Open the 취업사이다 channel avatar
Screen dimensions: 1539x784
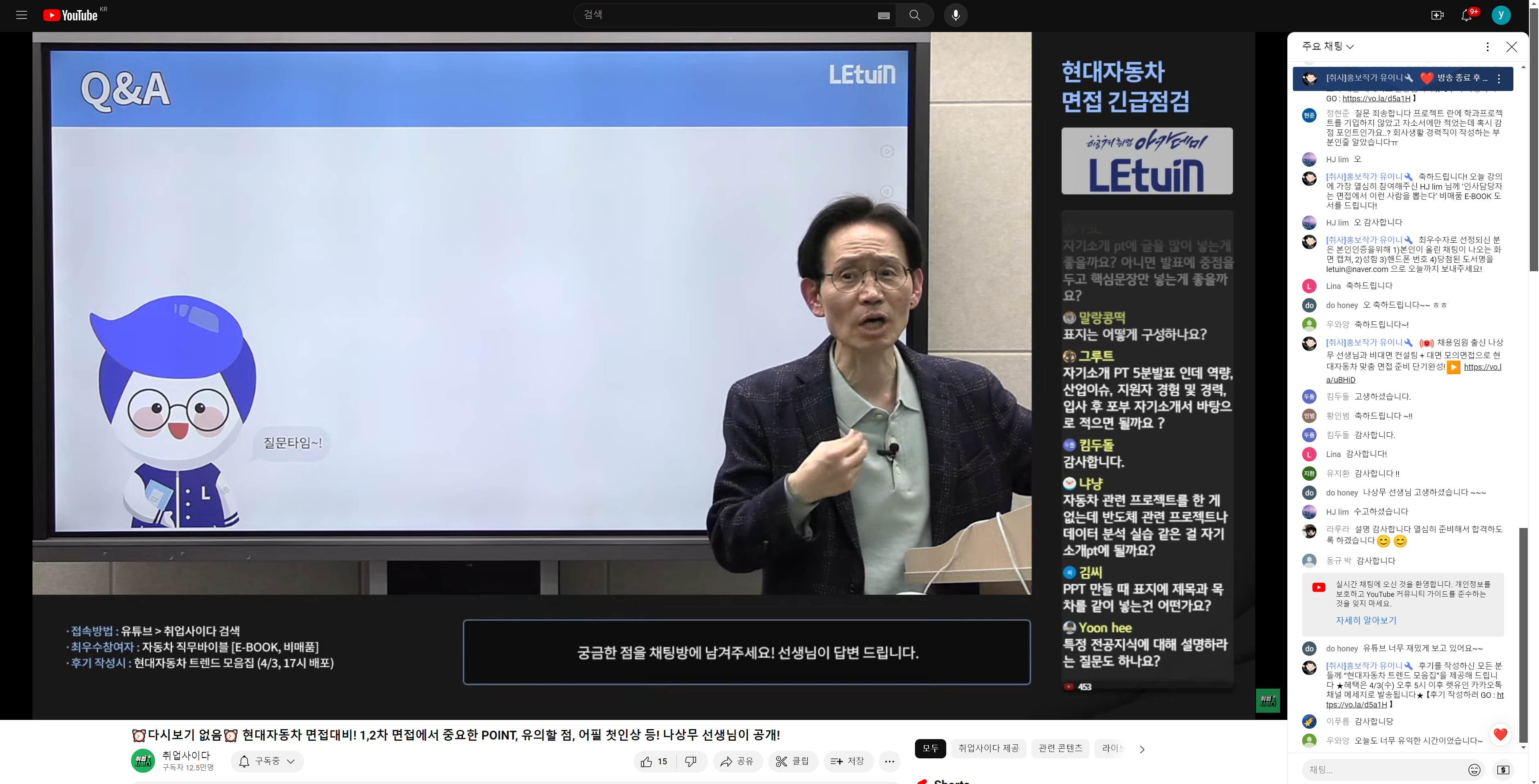click(143, 761)
